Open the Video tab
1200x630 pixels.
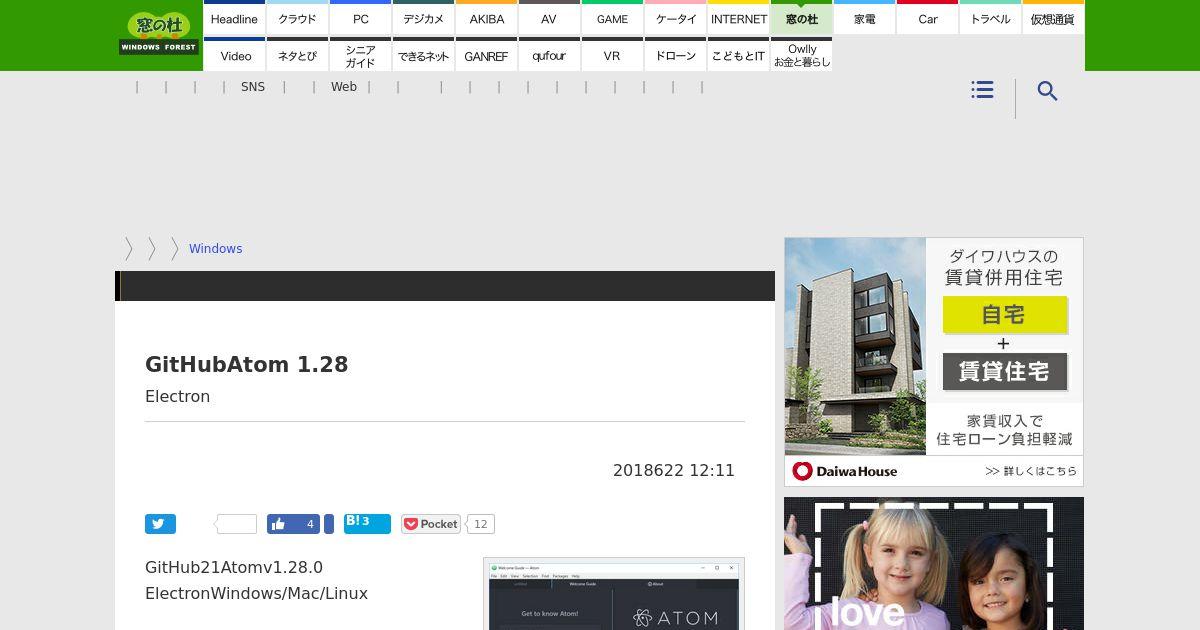[x=234, y=56]
